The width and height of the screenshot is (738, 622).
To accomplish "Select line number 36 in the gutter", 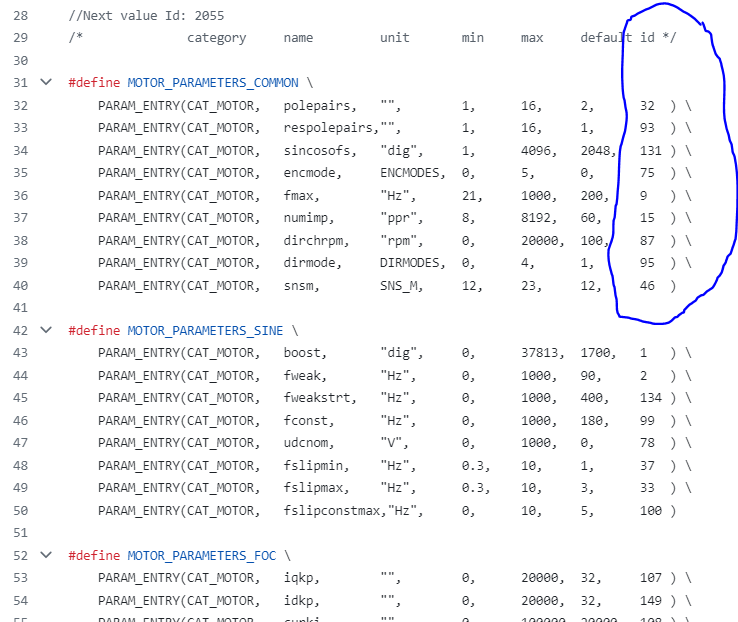I will pos(20,194).
